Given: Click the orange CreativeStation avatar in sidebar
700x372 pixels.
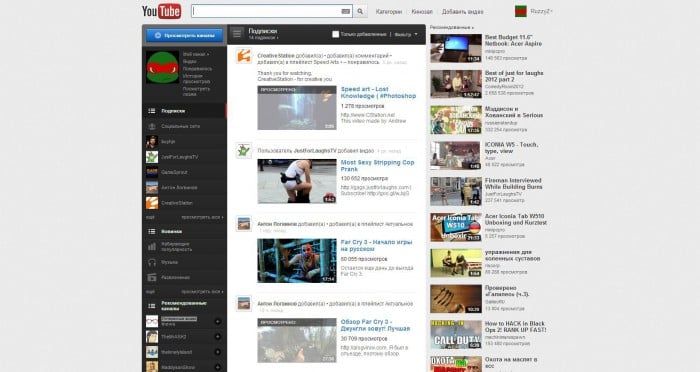Looking at the screenshot, I should click(152, 203).
